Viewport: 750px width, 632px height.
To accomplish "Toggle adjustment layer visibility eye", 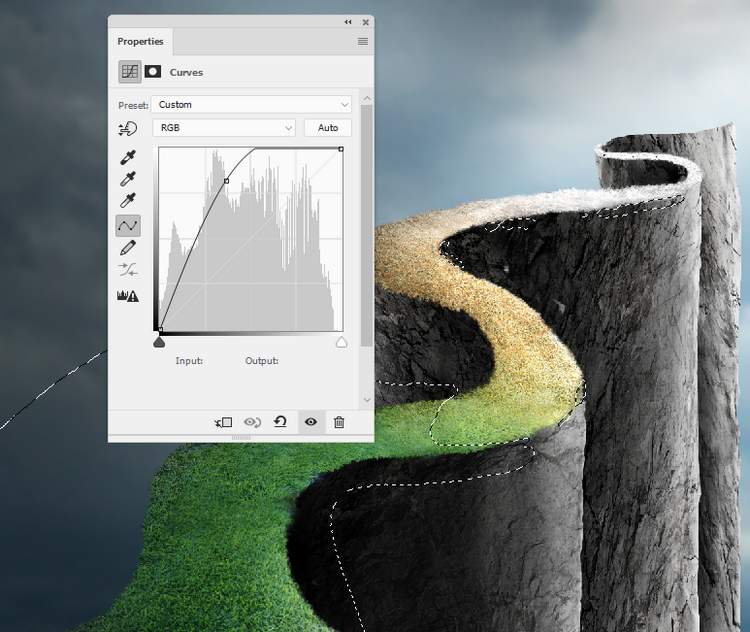I will click(x=310, y=421).
